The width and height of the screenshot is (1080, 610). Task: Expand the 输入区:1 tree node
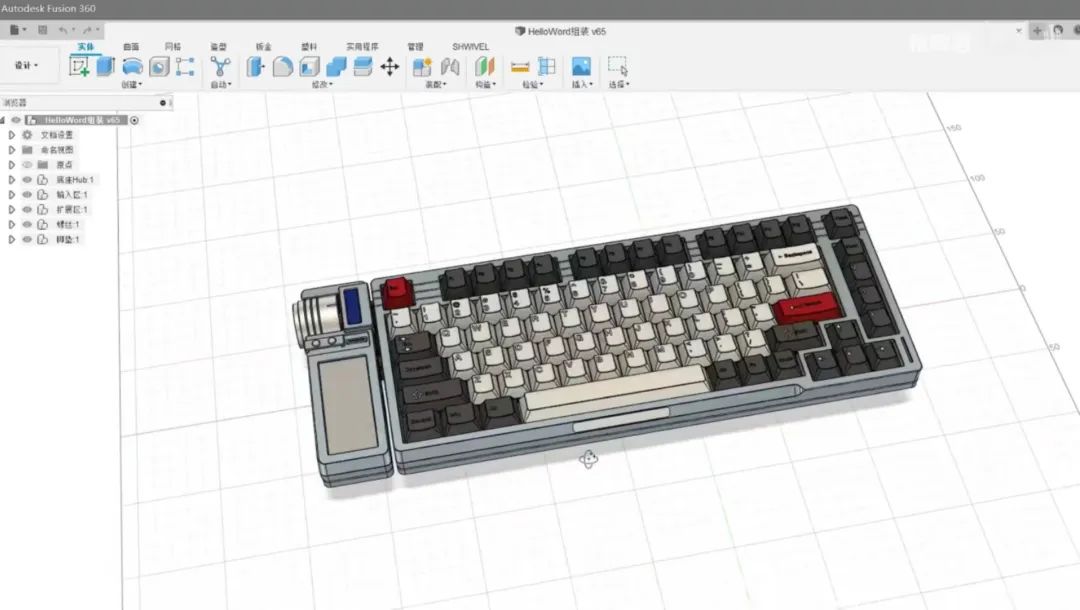11,195
